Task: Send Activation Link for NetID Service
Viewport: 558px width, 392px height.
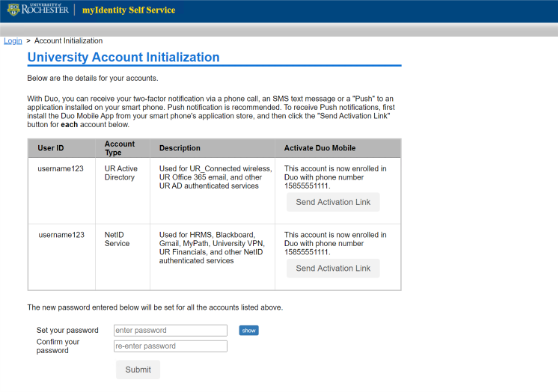Action: pos(333,268)
